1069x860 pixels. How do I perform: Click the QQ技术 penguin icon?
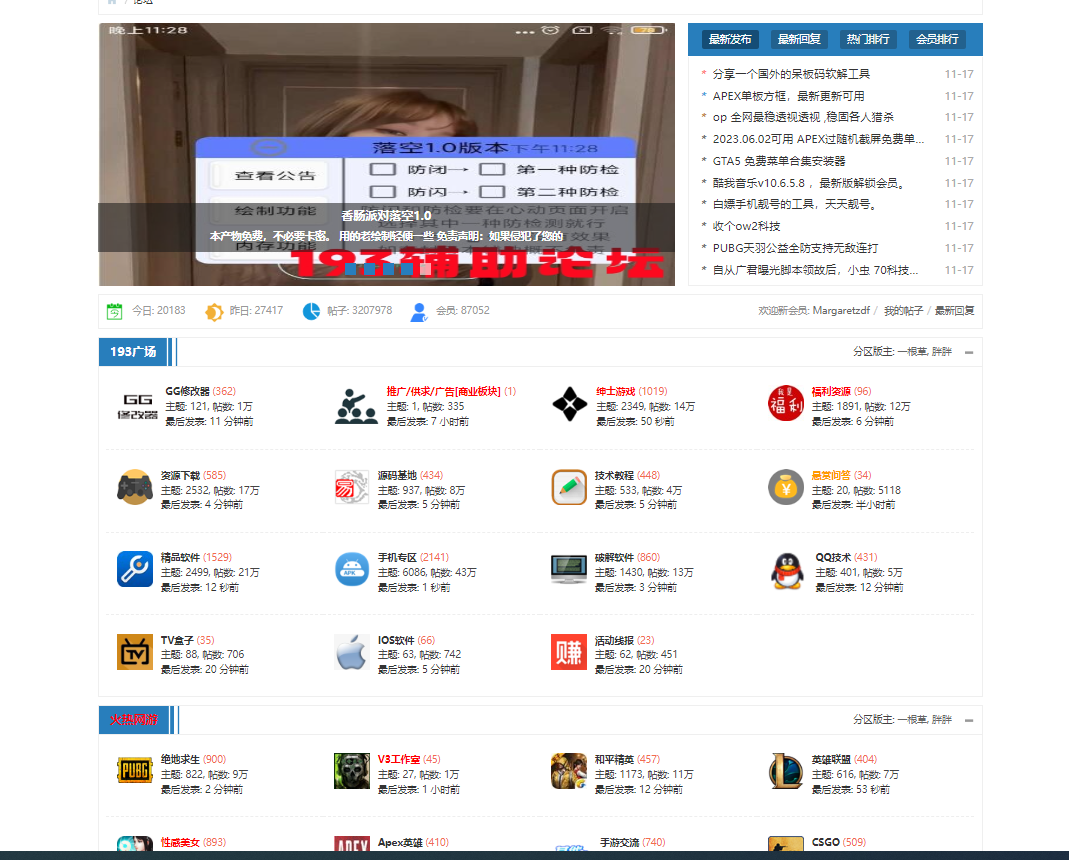point(787,570)
